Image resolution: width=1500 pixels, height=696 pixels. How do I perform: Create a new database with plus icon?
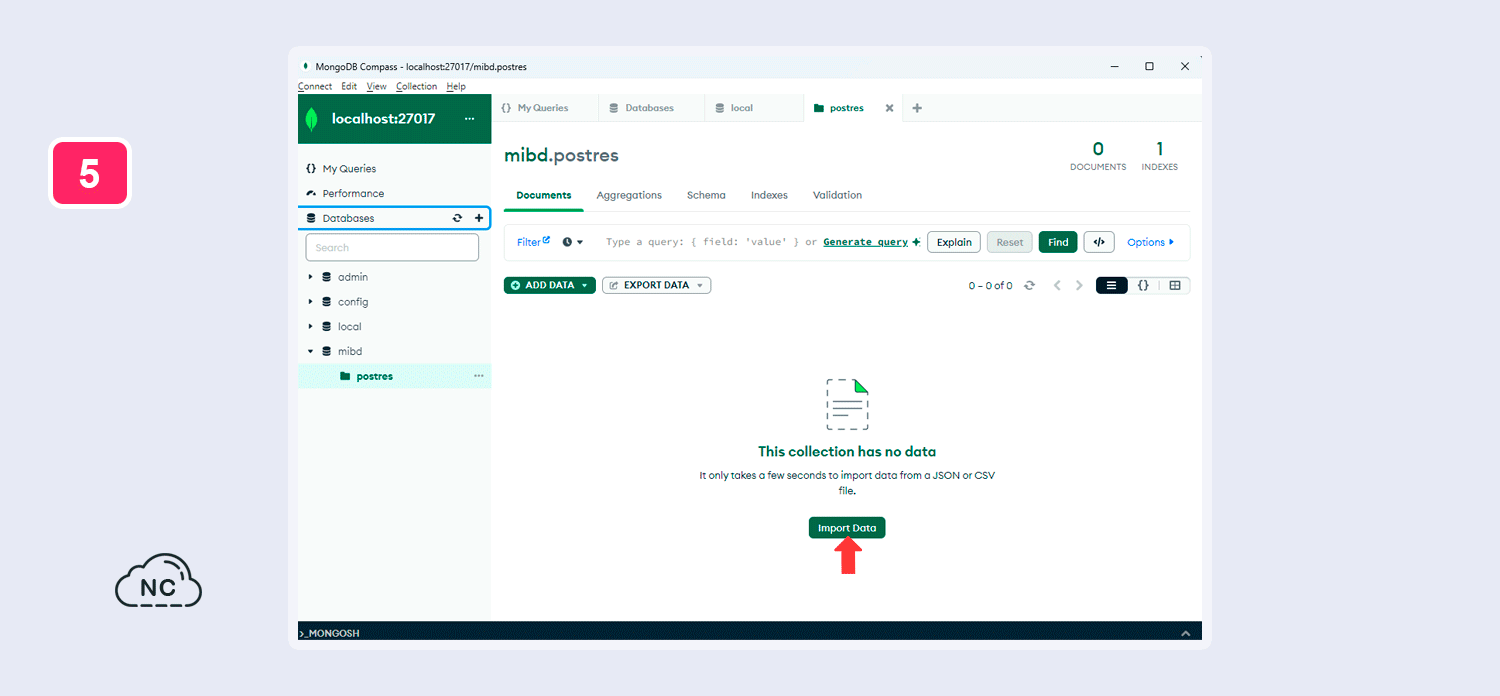pos(478,218)
